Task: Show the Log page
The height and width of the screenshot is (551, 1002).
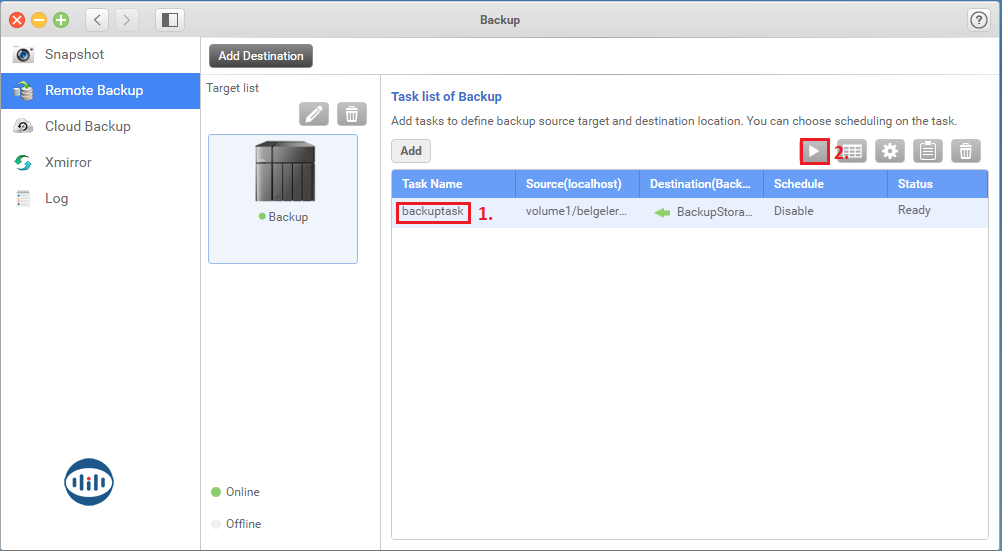Action: click(x=56, y=198)
